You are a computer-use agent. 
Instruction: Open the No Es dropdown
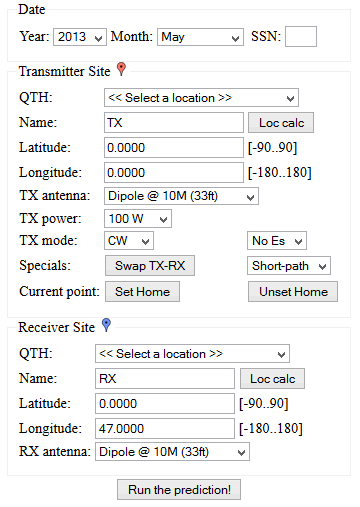point(277,241)
